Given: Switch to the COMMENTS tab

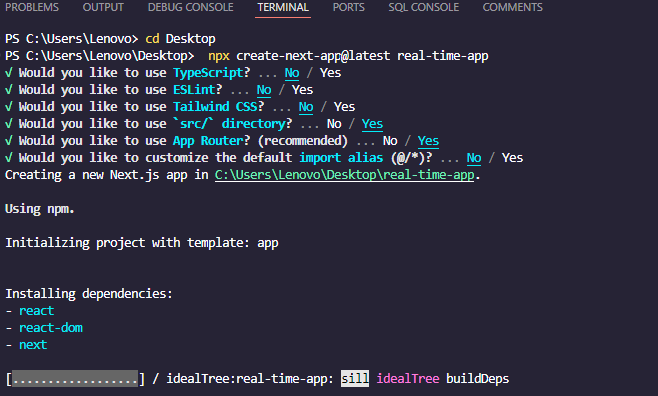Looking at the screenshot, I should (x=512, y=8).
